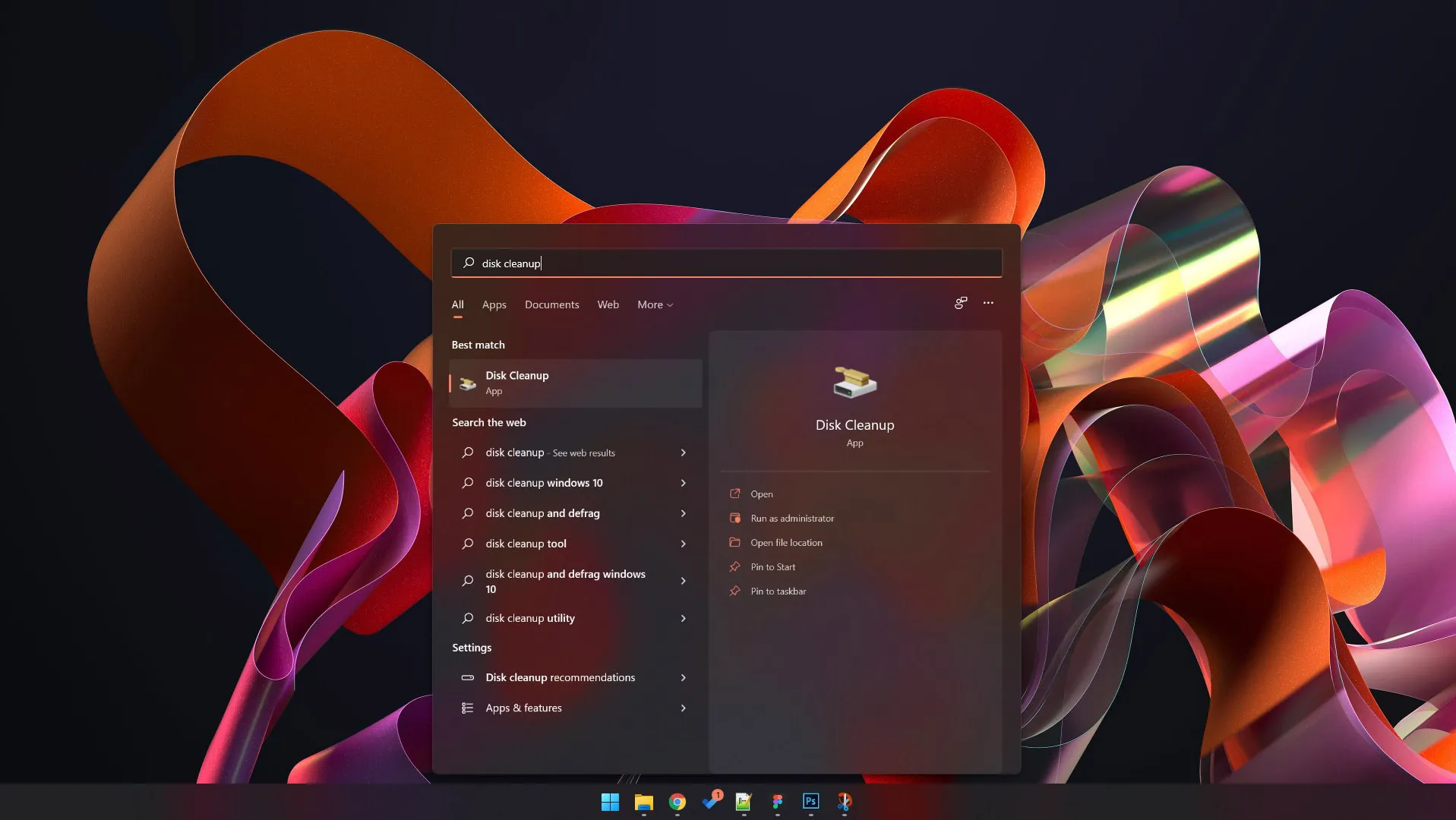
Task: Launch Photoshop from the taskbar
Action: 810,802
